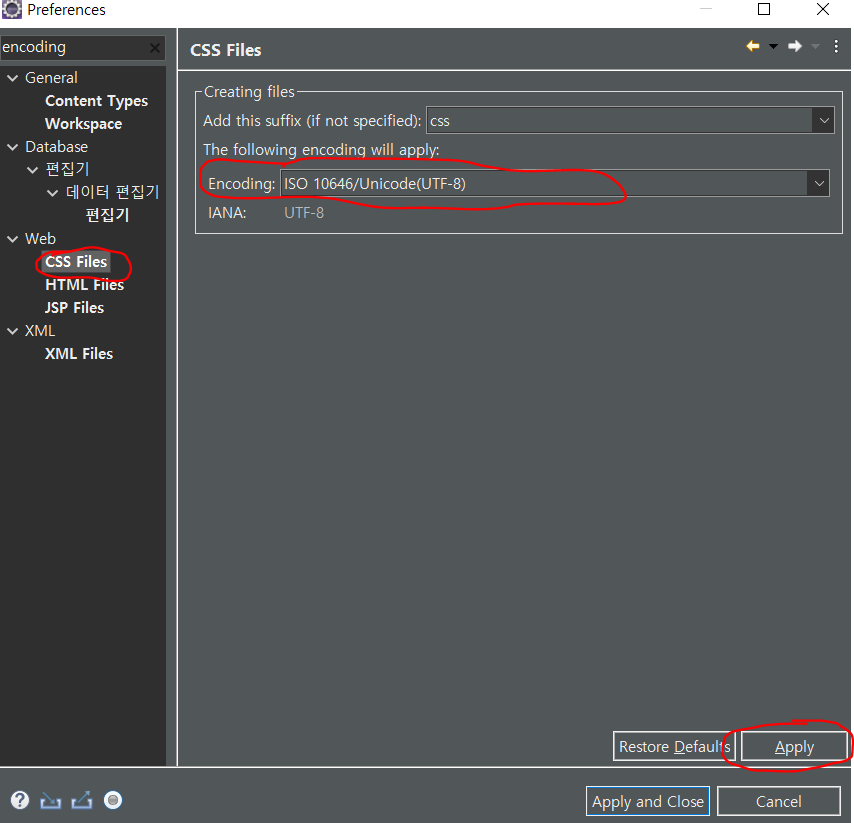
Task: Select the bold 편집기 leaf item
Action: (x=107, y=215)
